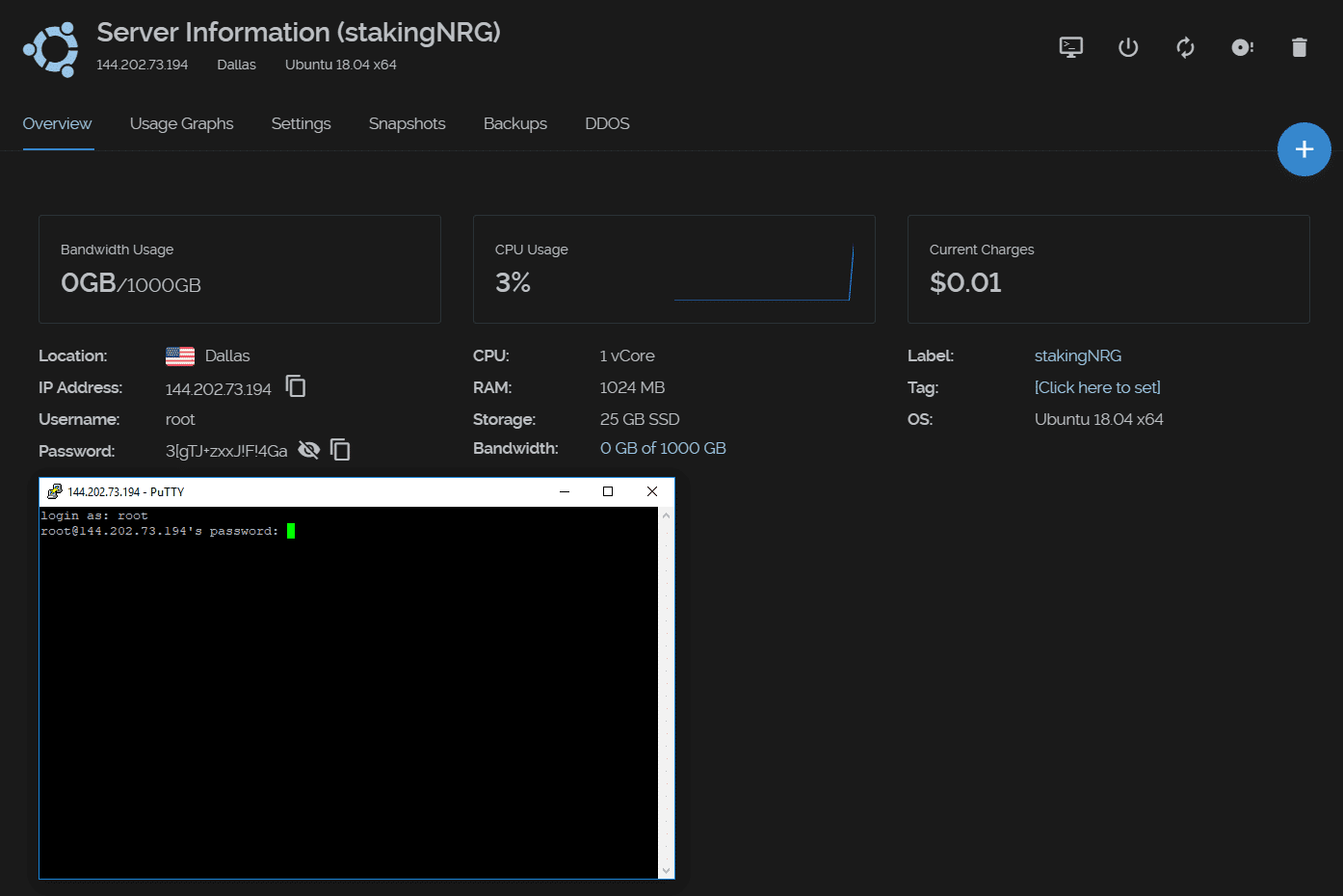Open the Settings tab
The width and height of the screenshot is (1343, 896).
click(301, 123)
